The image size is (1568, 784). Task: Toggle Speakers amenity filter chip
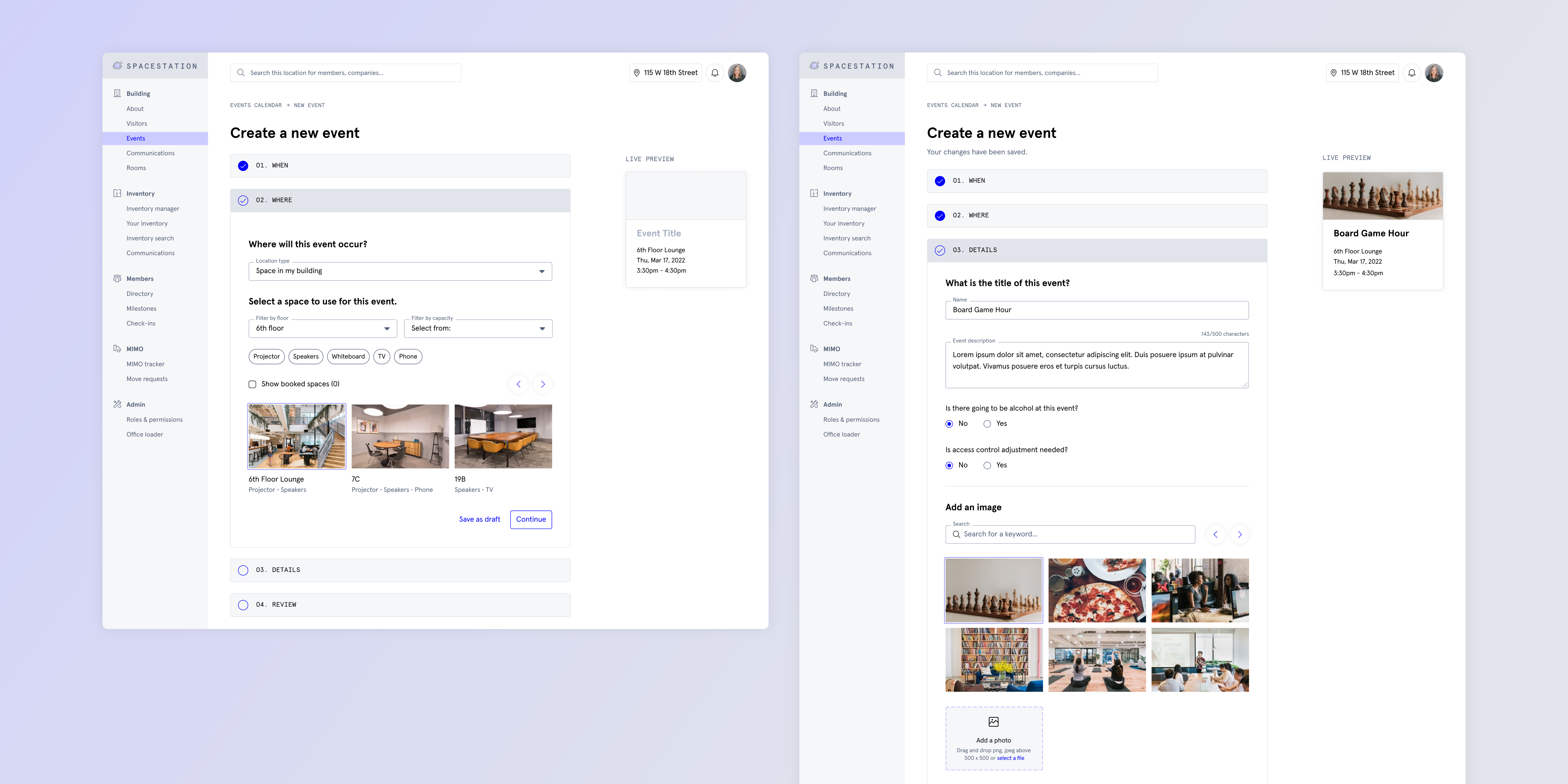point(306,357)
